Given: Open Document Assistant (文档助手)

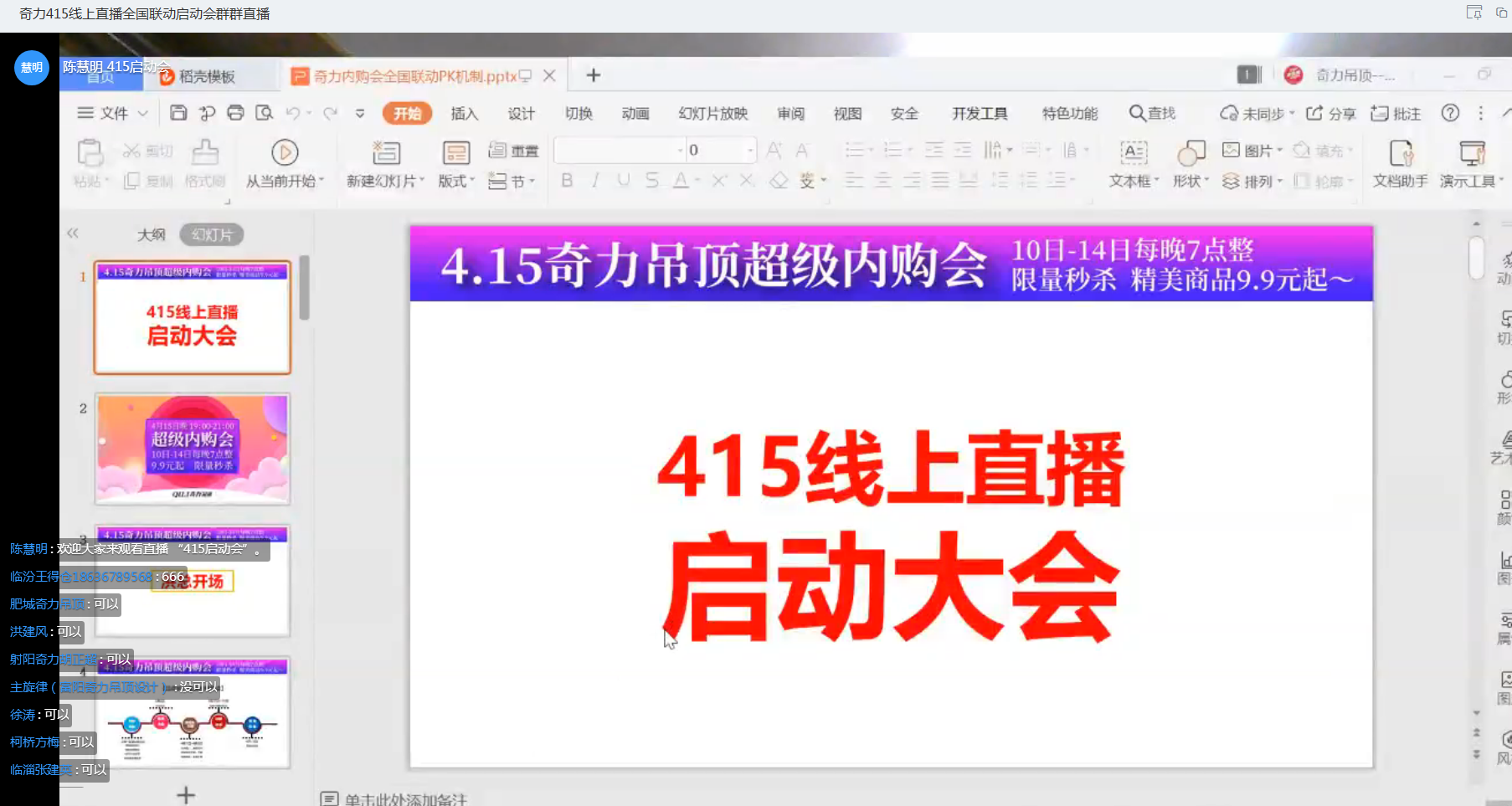Looking at the screenshot, I should (x=1398, y=163).
